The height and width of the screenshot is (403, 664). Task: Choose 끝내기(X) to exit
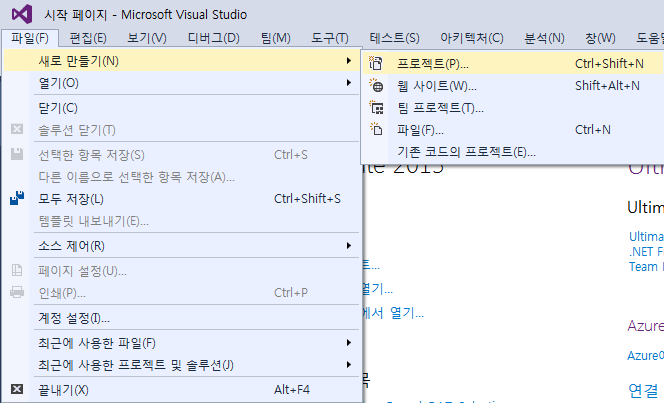pyautogui.click(x=182, y=389)
